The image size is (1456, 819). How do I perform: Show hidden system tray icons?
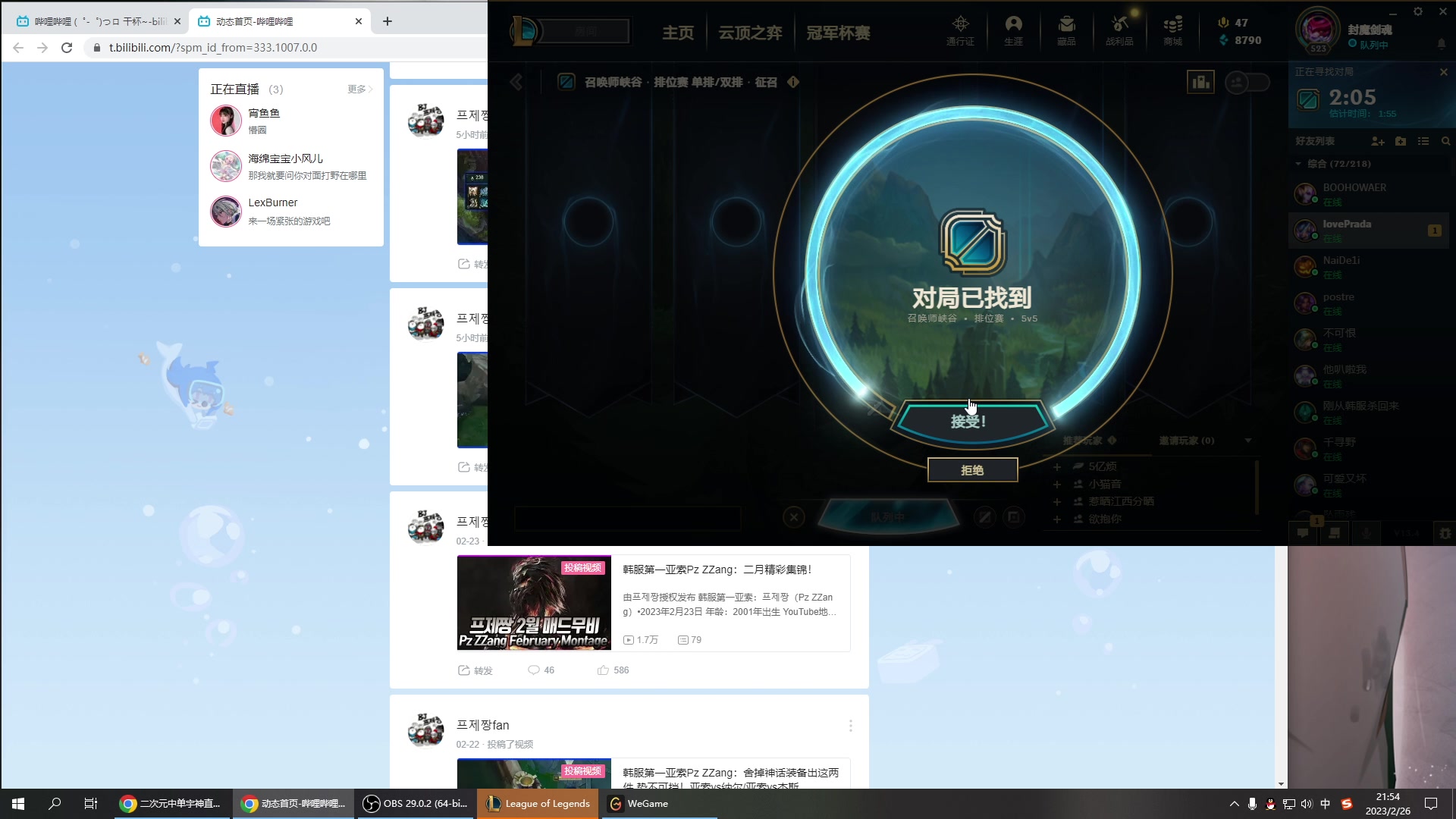coord(1234,804)
